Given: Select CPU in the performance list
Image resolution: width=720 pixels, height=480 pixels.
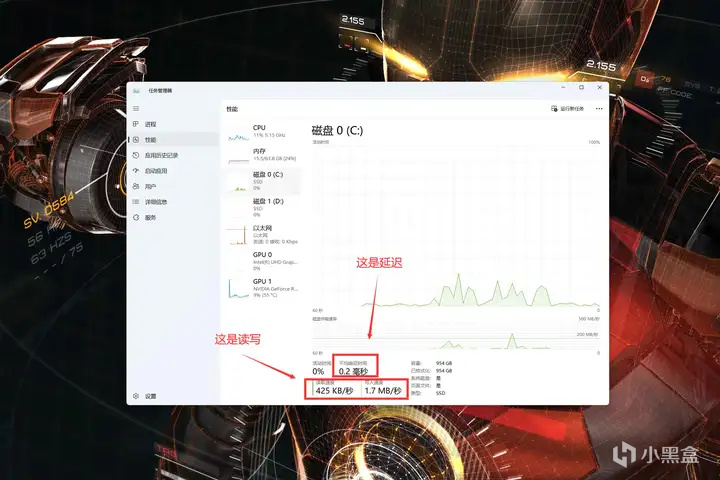Looking at the screenshot, I should (263, 132).
